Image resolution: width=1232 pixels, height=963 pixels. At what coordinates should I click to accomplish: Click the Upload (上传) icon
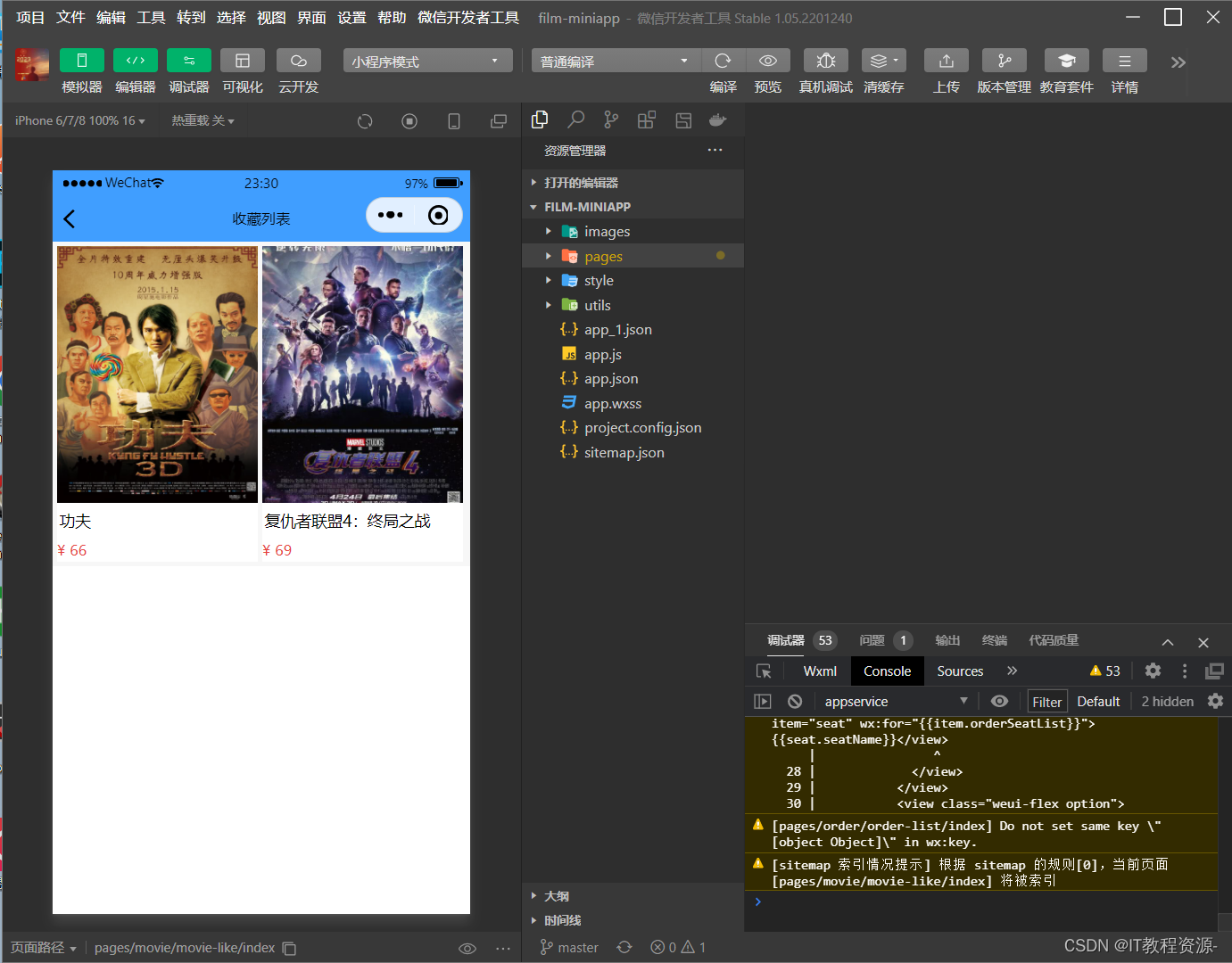click(x=947, y=61)
